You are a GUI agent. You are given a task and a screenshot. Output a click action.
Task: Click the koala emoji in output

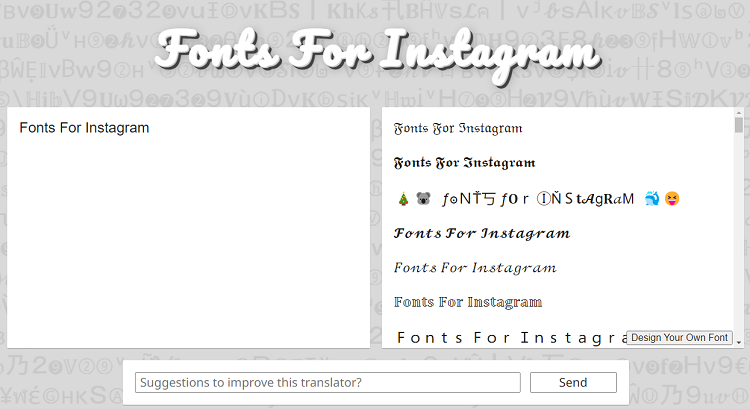click(x=423, y=198)
